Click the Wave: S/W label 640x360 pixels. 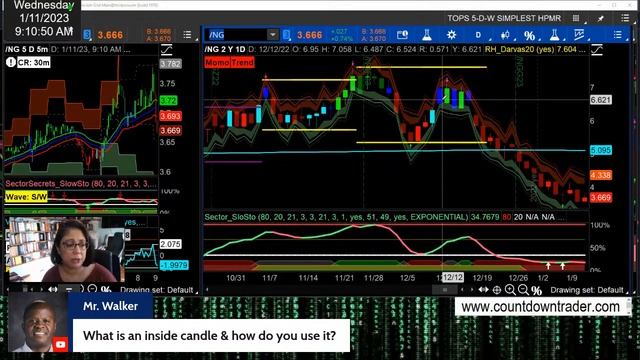coord(26,197)
